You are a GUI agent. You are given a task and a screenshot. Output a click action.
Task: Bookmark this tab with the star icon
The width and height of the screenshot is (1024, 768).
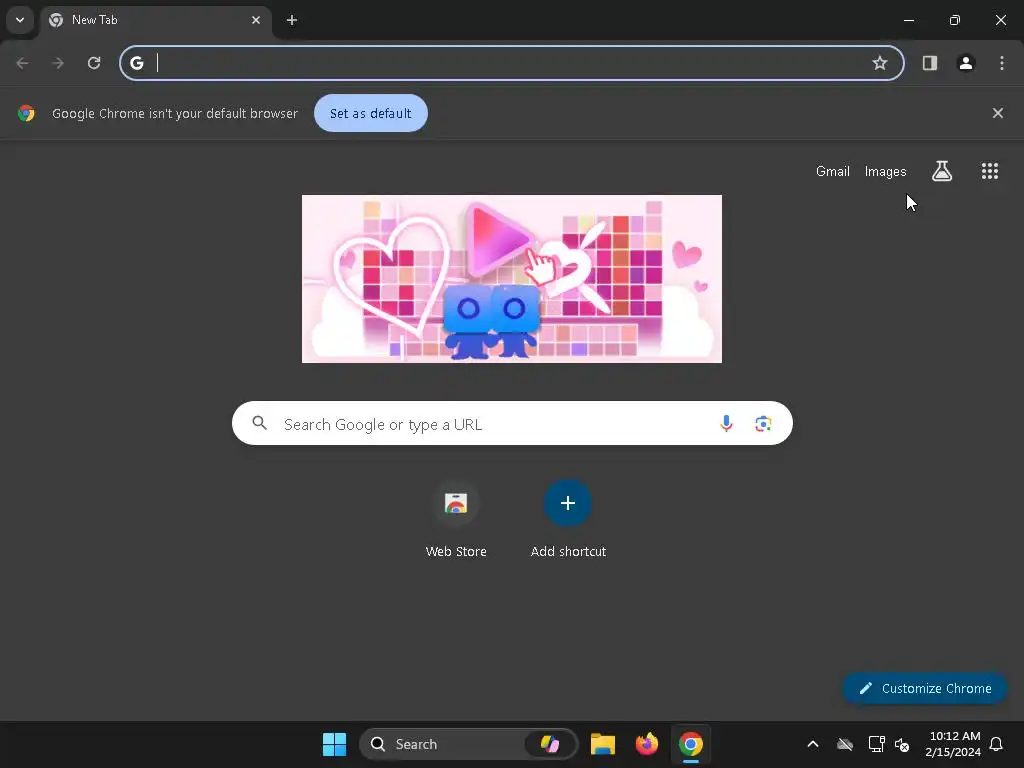[x=880, y=63]
